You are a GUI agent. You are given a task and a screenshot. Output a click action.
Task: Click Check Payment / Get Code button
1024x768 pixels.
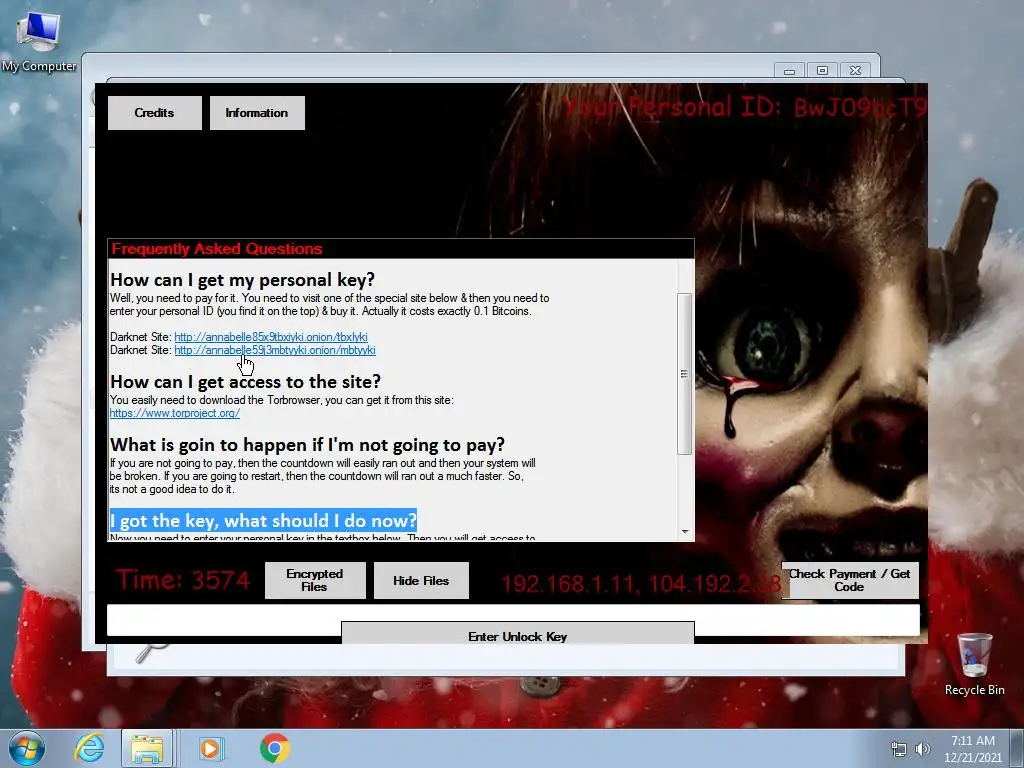coord(850,580)
